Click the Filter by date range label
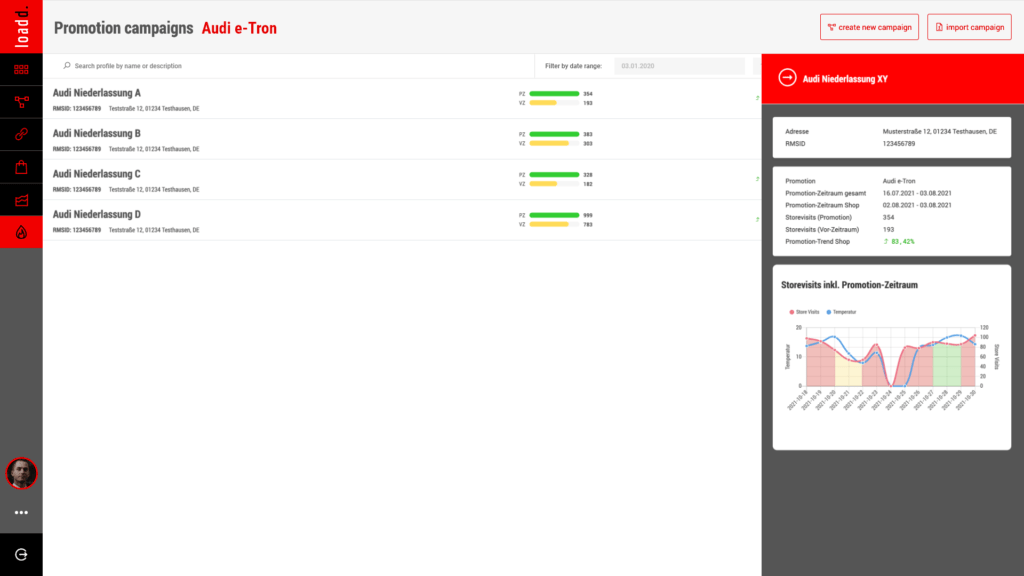This screenshot has height=576, width=1024. [573, 66]
